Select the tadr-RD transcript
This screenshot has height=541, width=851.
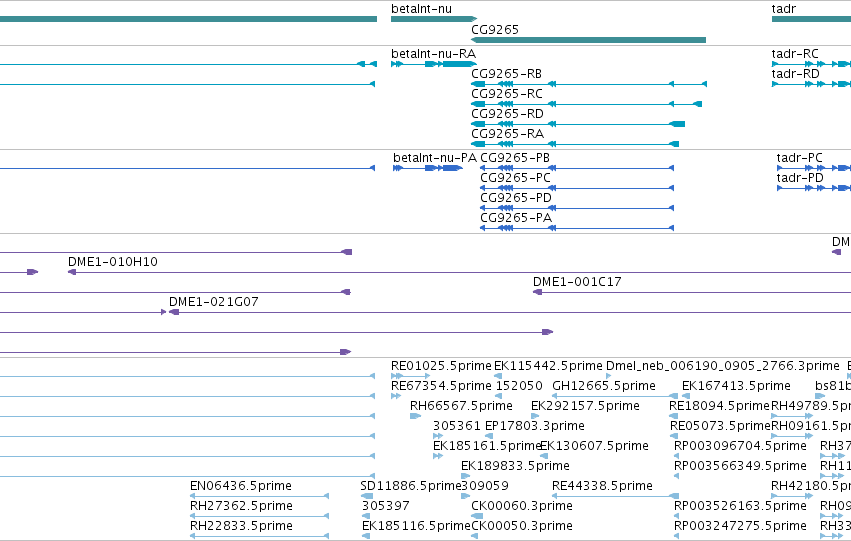811,84
